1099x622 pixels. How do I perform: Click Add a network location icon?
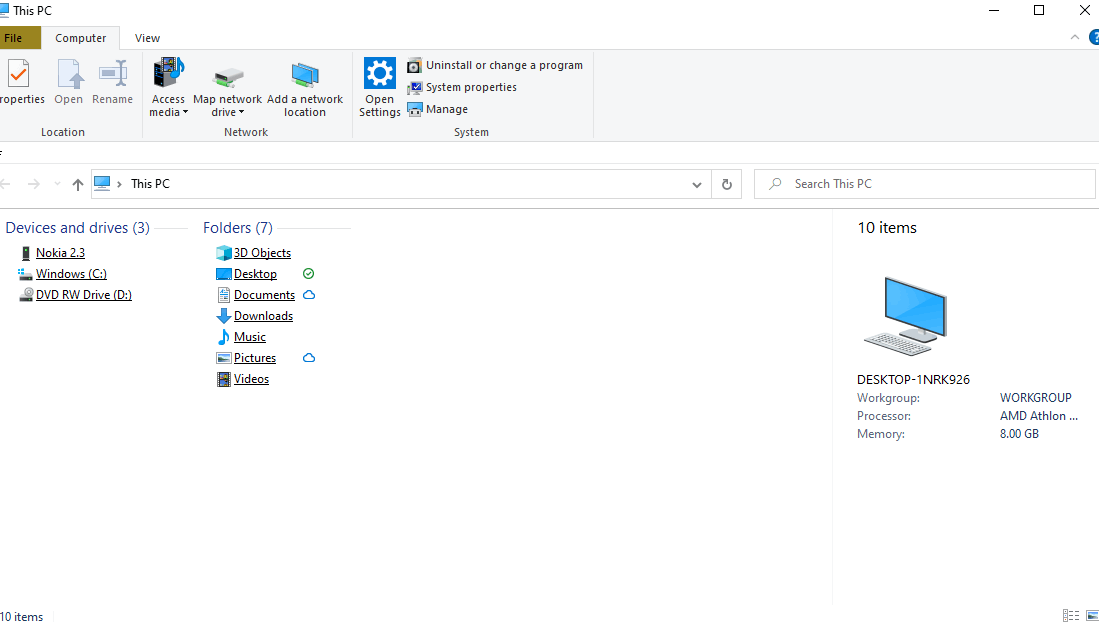[305, 75]
